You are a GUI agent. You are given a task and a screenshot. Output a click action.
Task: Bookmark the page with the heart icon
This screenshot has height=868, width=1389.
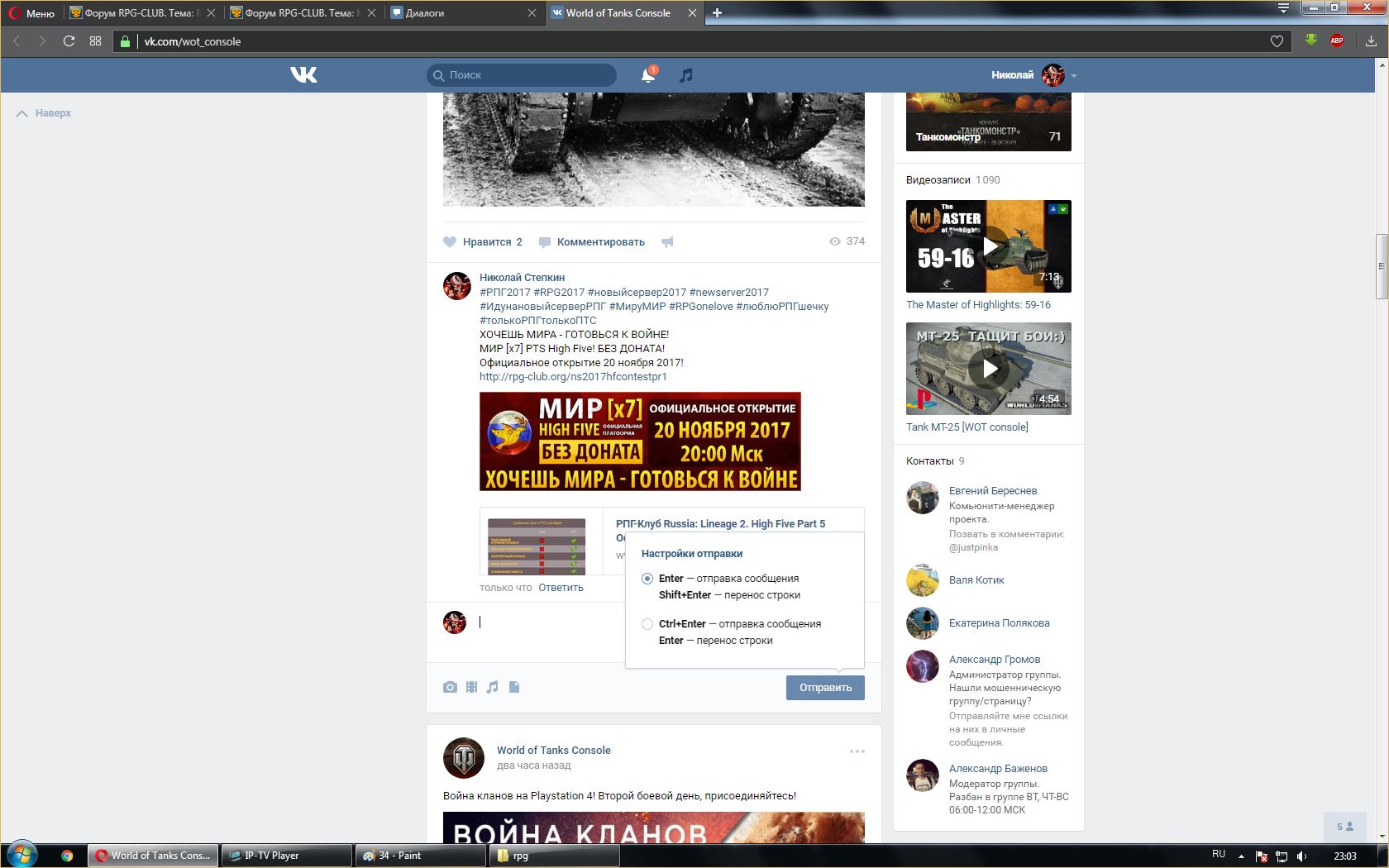(x=1277, y=41)
